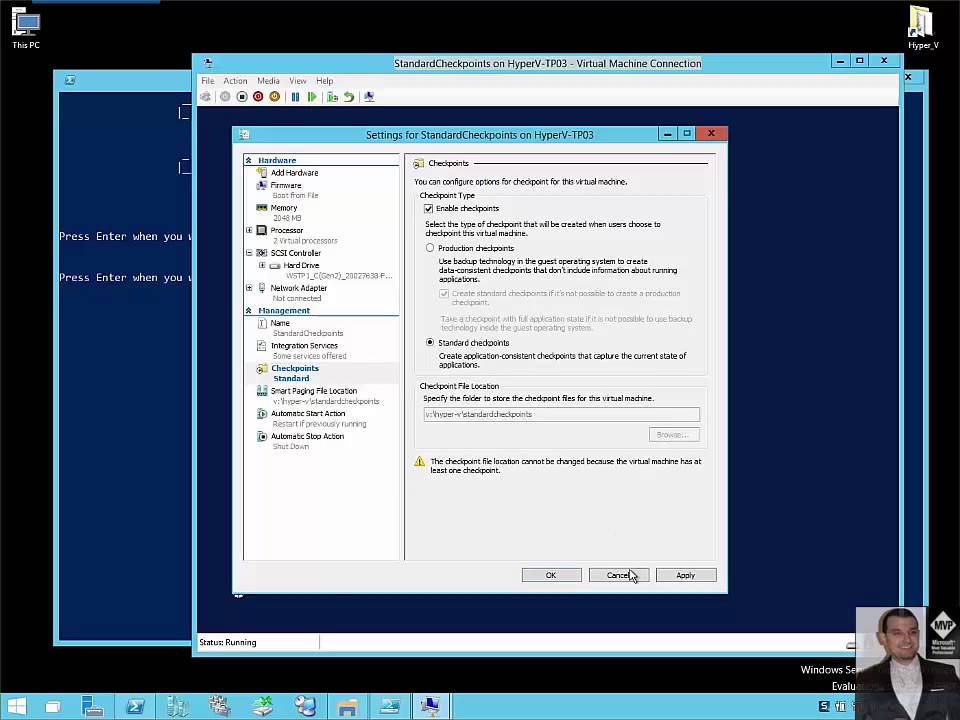Click the orange Save toolbar icon
Screen dimensions: 960x720
[x=274, y=97]
